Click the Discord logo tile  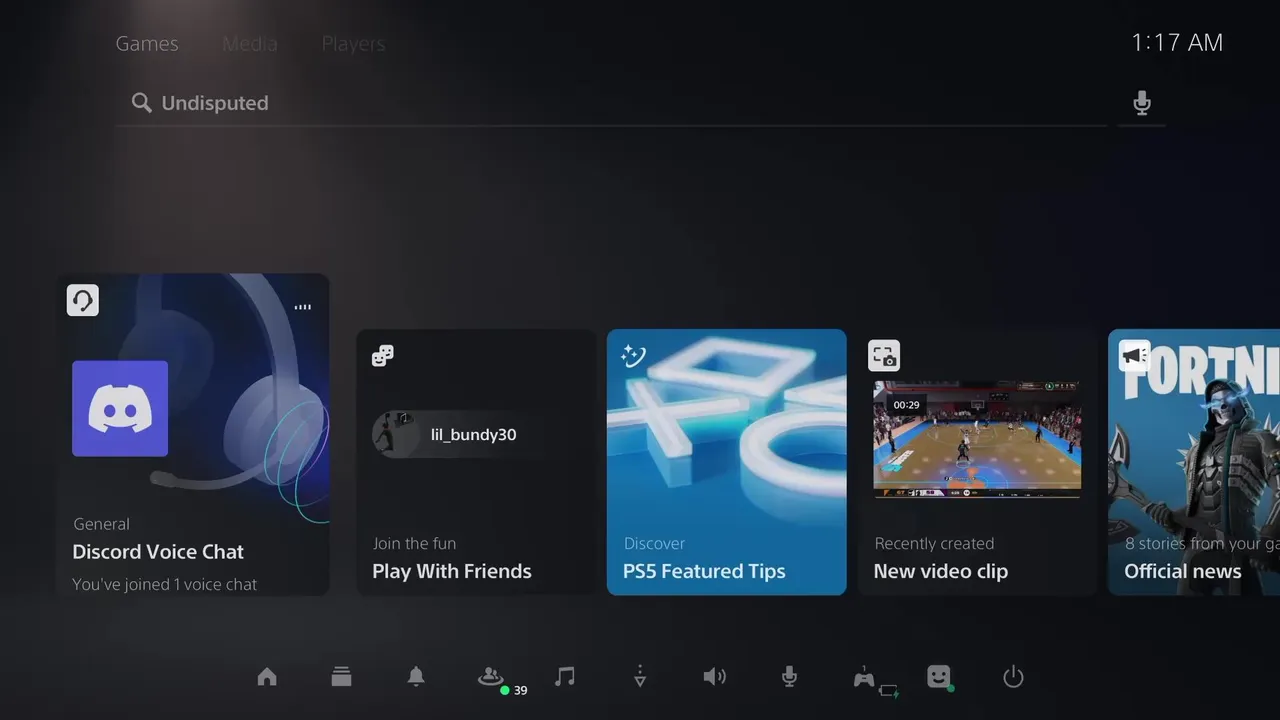coord(120,408)
